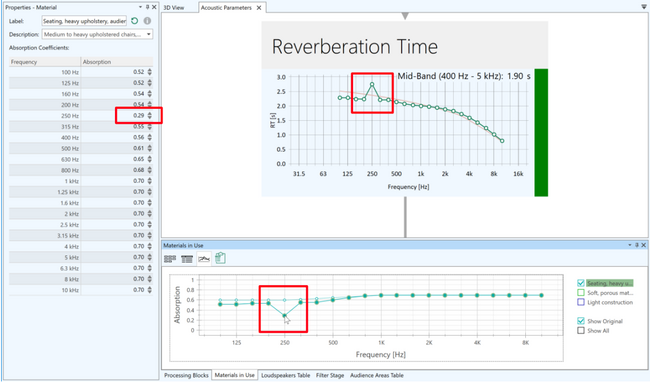Screen dimensions: 650x382
Task: Close the Materials in Use panel
Action: click(x=644, y=245)
